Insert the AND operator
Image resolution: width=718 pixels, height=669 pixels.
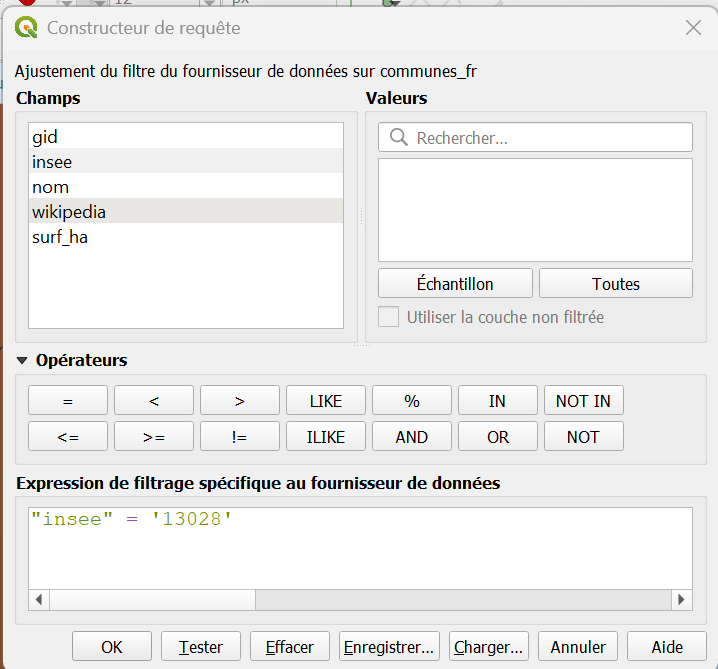point(412,436)
